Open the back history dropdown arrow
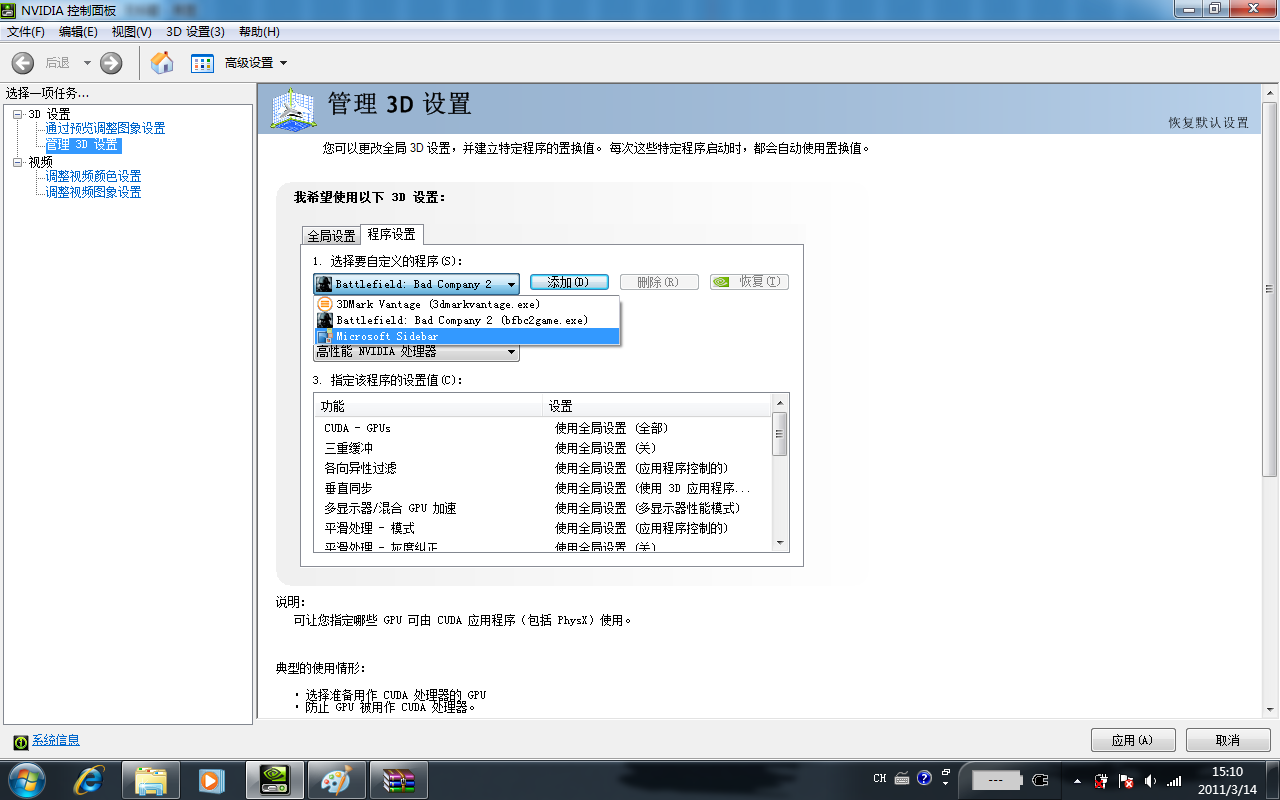1280x800 pixels. 87,63
